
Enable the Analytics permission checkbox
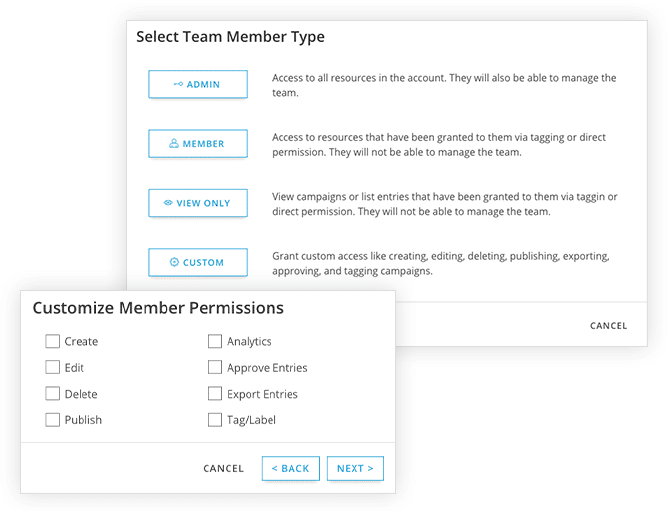215,341
